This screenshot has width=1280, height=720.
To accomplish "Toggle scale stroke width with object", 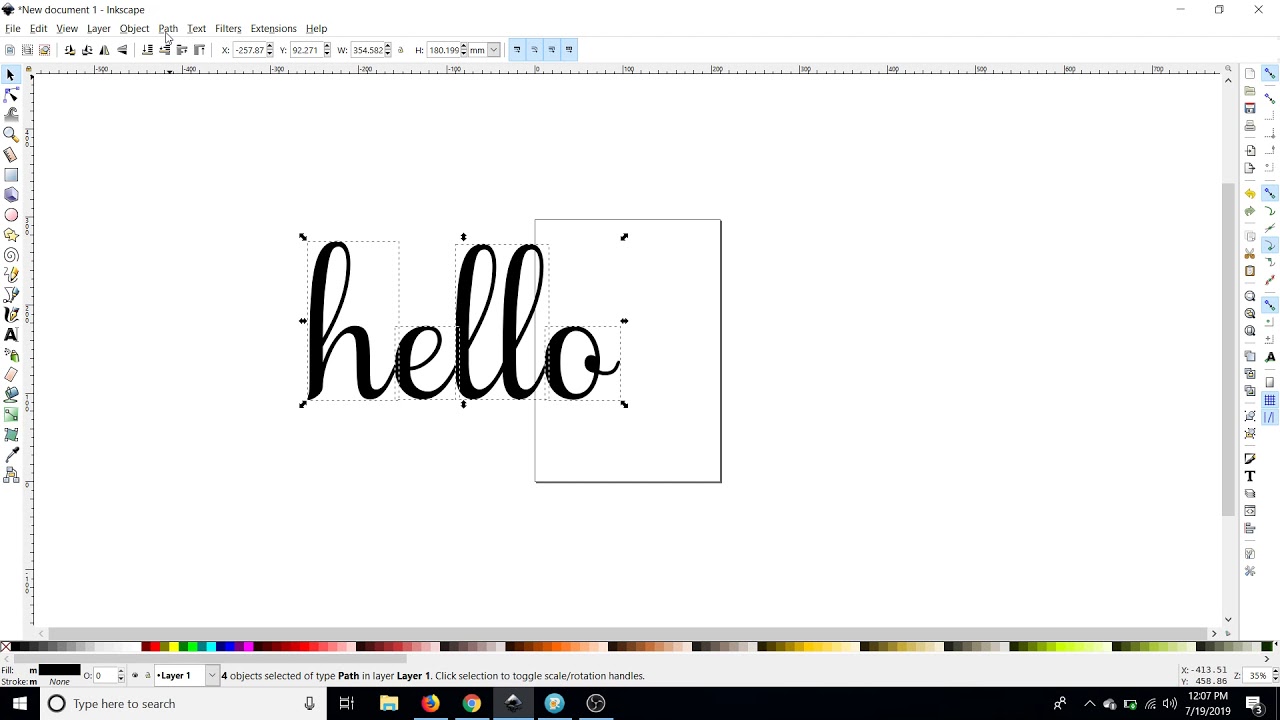I will (517, 50).
